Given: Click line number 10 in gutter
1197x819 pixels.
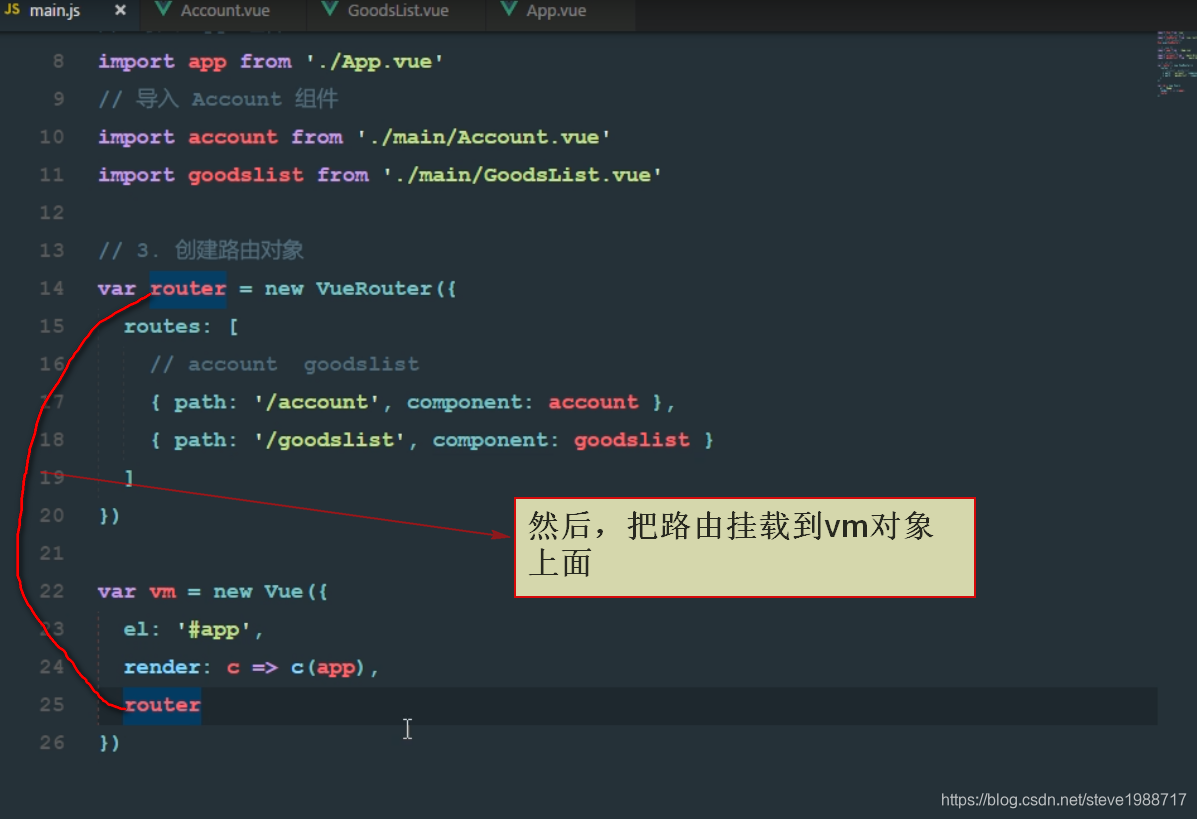Looking at the screenshot, I should tap(52, 137).
